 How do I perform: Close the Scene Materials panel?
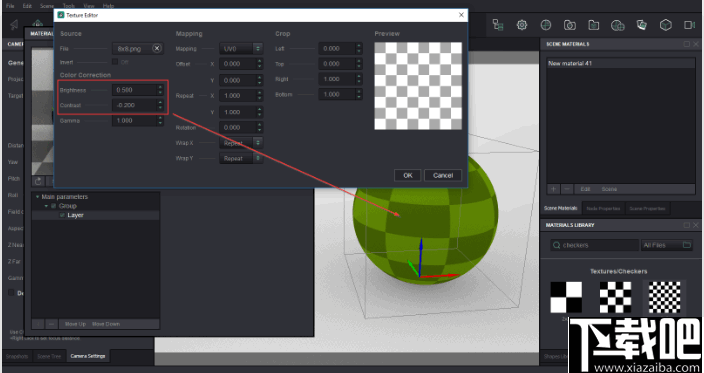[x=696, y=44]
